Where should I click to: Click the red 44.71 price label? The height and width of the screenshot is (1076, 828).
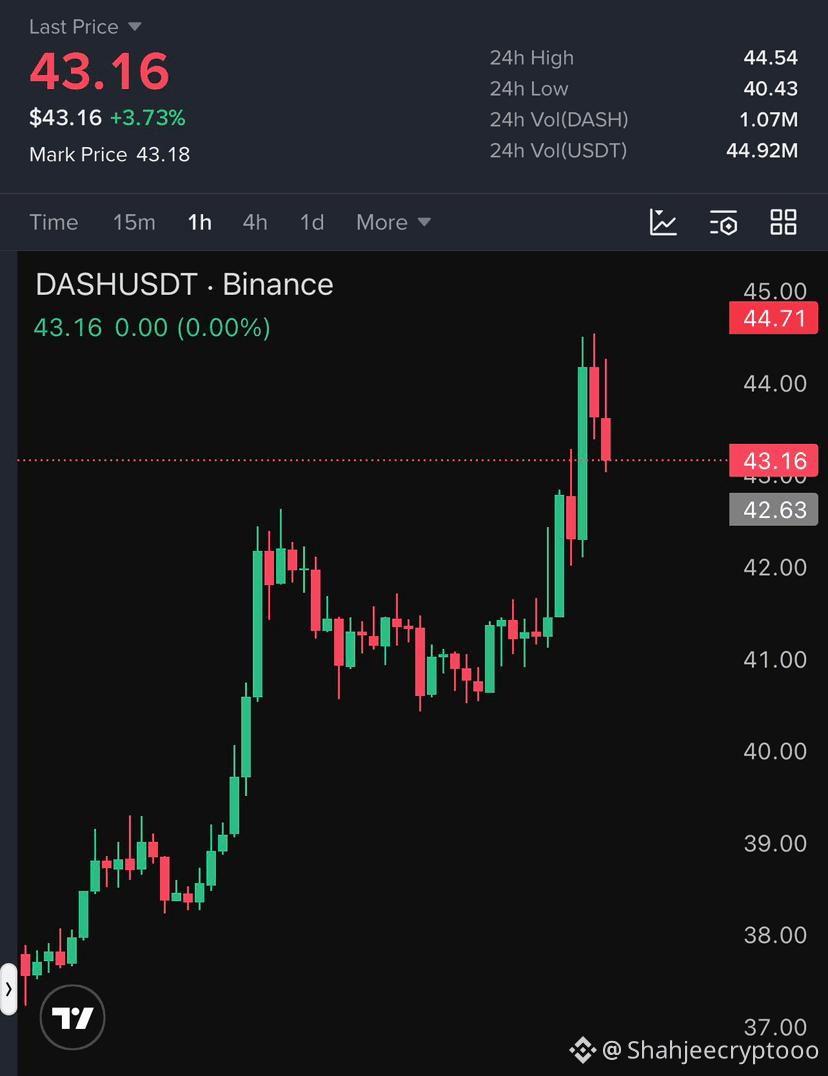[x=773, y=318]
